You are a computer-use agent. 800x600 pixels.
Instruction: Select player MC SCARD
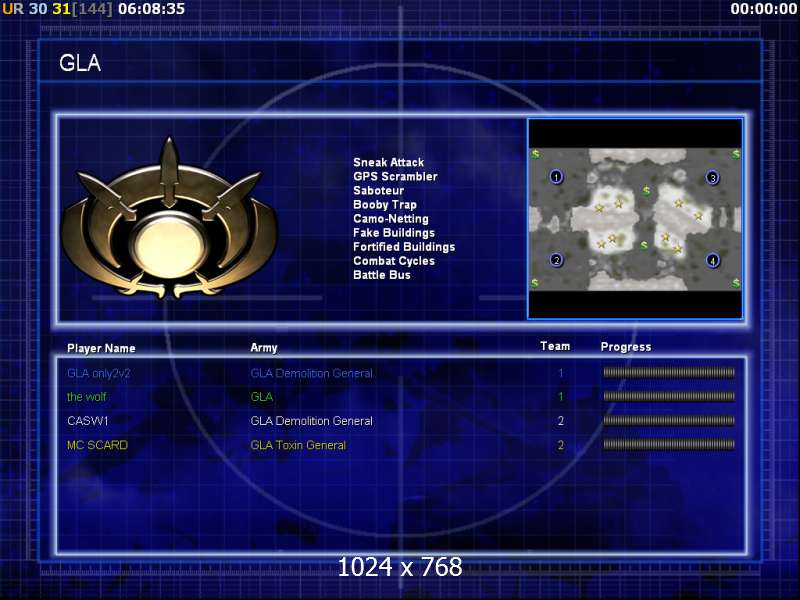click(97, 445)
